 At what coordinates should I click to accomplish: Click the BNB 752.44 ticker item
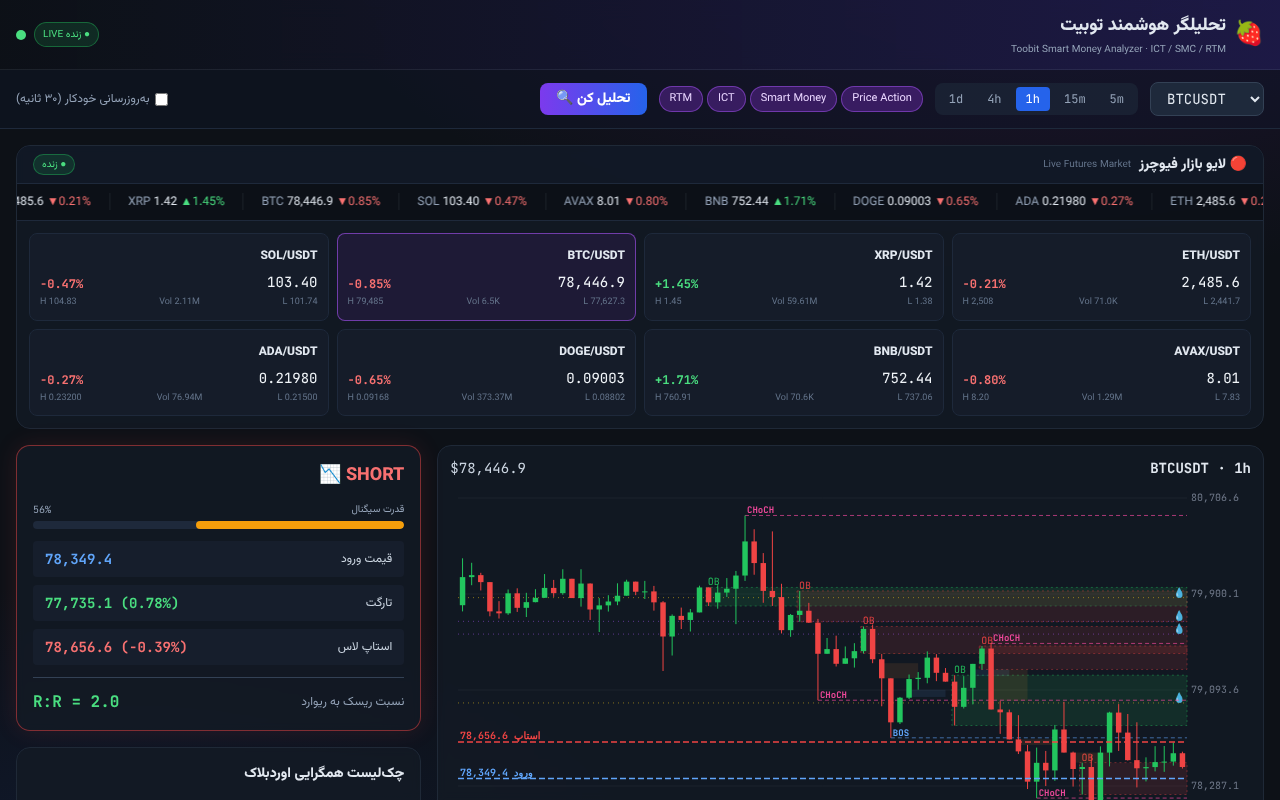(760, 201)
